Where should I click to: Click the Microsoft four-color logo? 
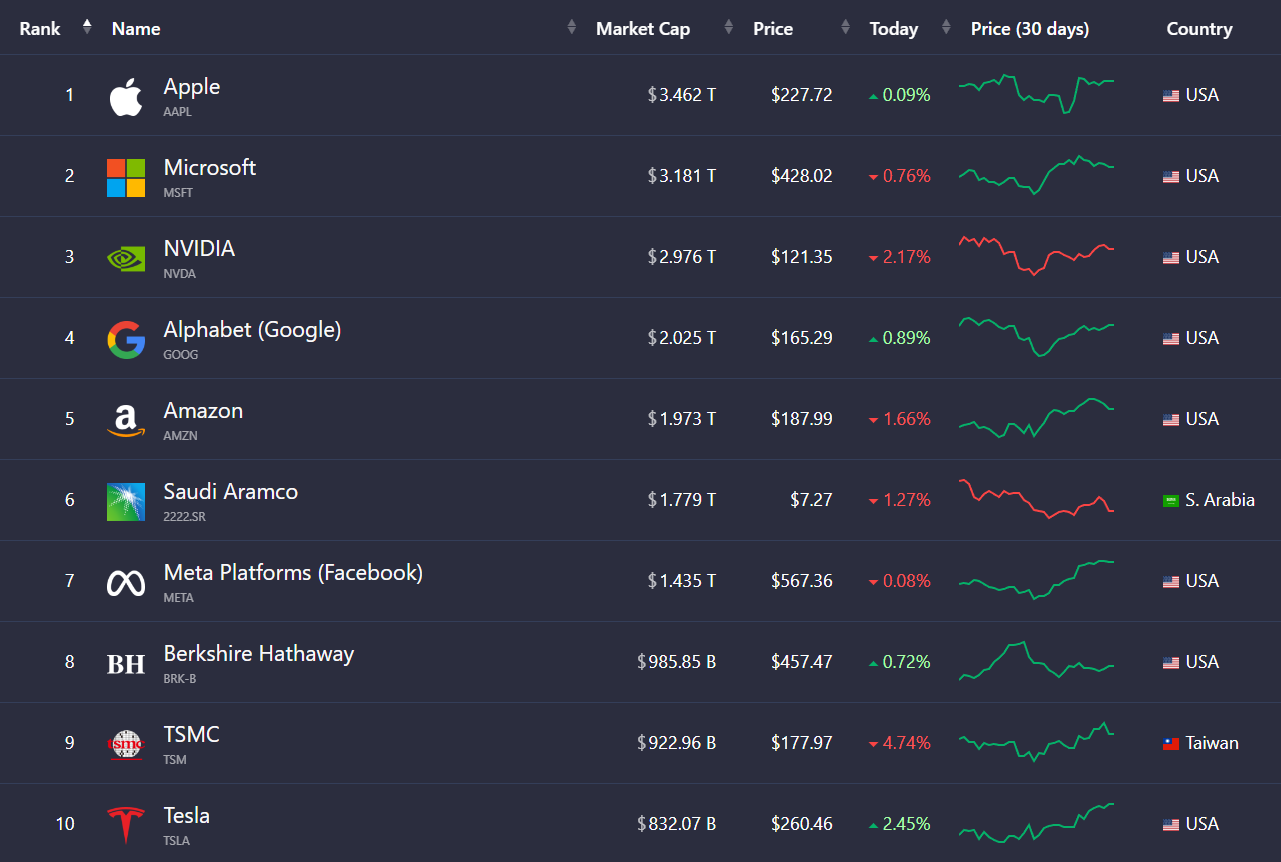coord(126,177)
